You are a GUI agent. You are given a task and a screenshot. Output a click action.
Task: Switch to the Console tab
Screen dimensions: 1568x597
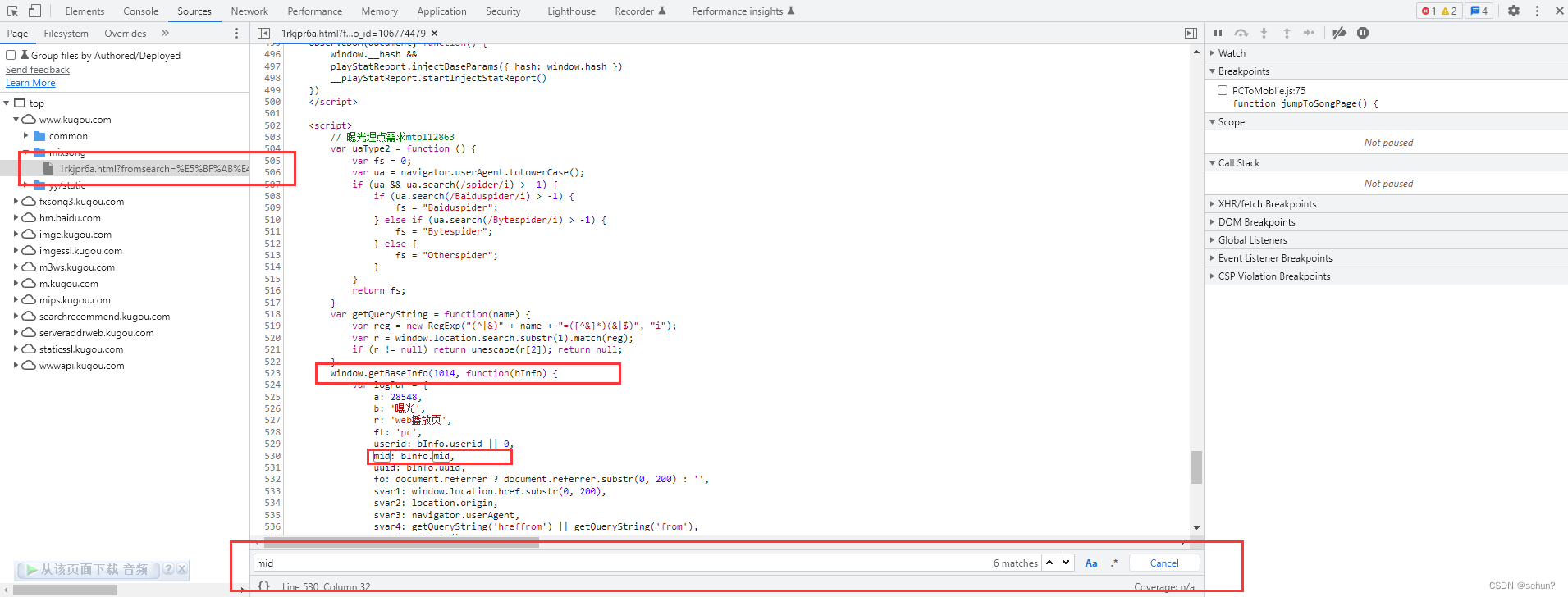141,11
